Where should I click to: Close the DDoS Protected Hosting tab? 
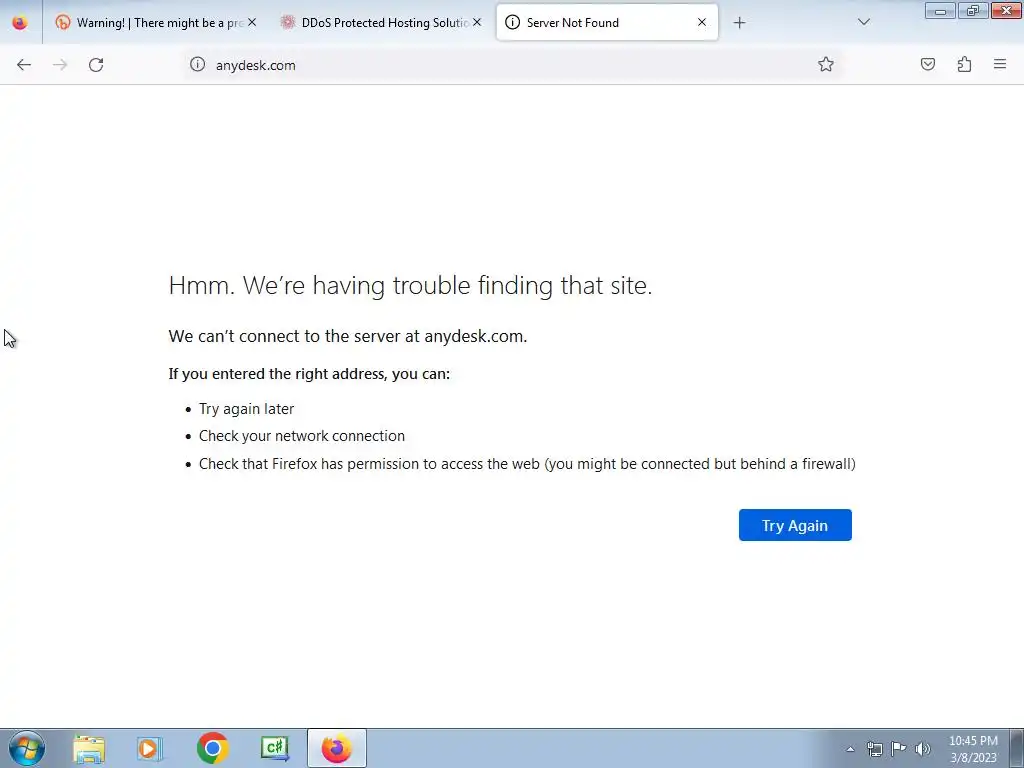[477, 22]
